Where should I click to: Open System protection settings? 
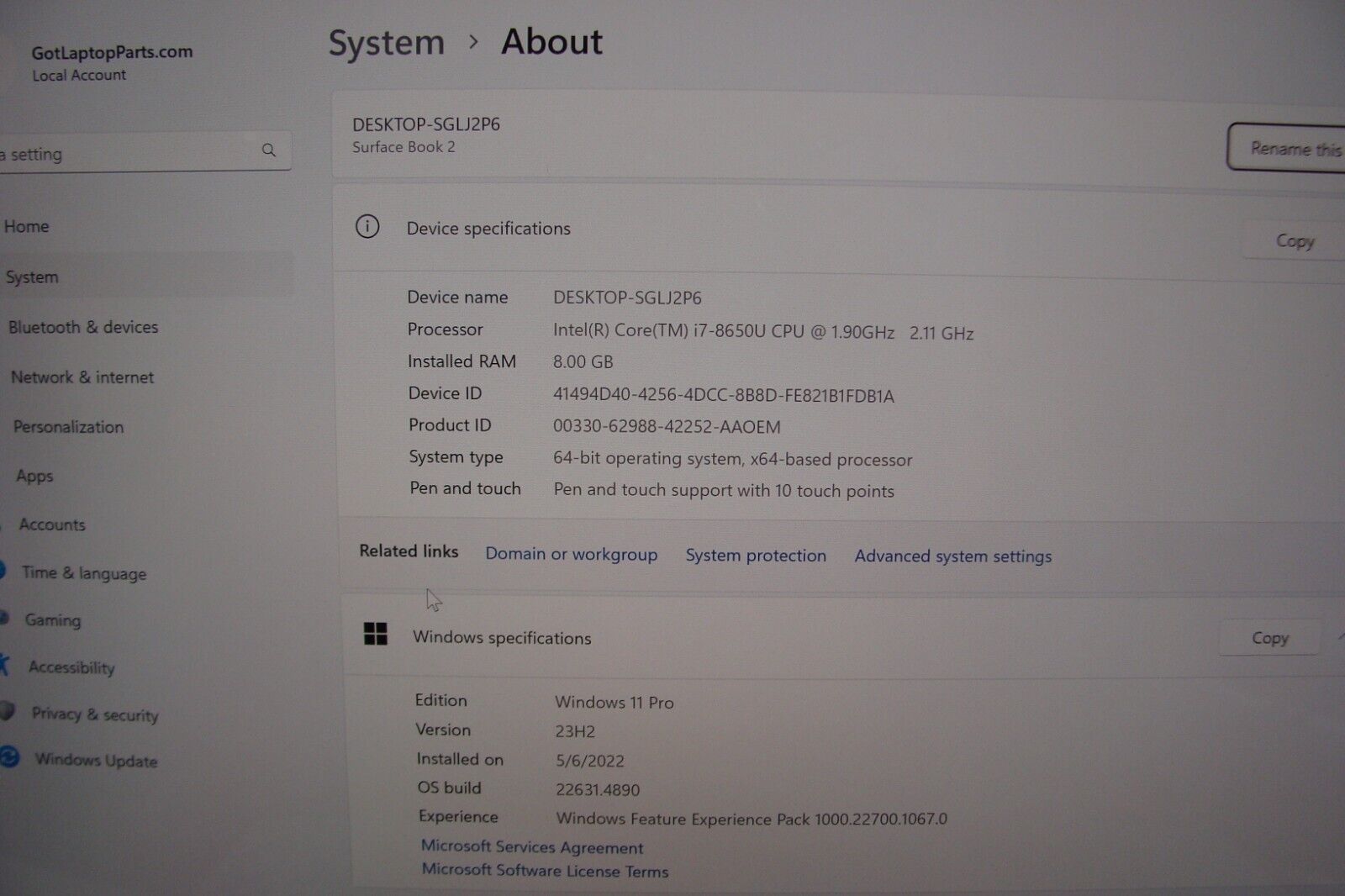click(x=755, y=556)
